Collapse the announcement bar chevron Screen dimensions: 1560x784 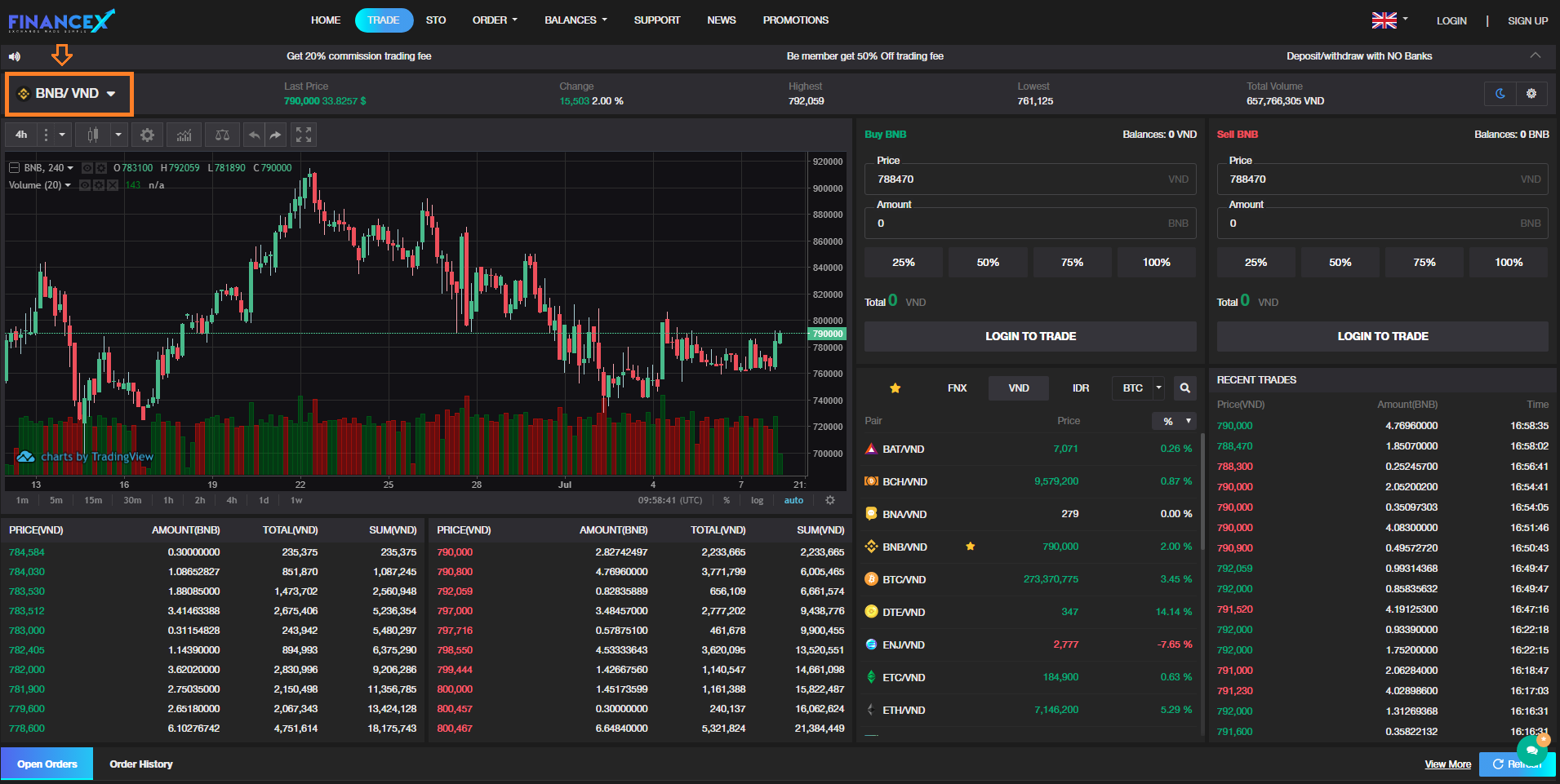click(x=1536, y=55)
